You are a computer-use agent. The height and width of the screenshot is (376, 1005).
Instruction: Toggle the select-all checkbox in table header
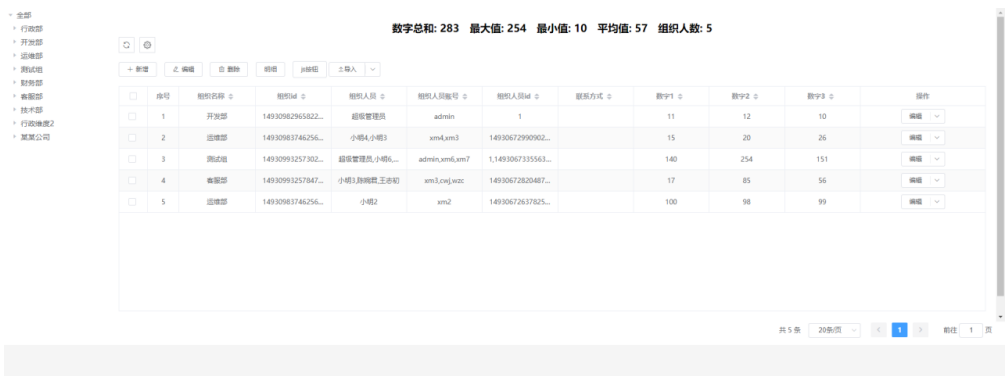point(133,96)
